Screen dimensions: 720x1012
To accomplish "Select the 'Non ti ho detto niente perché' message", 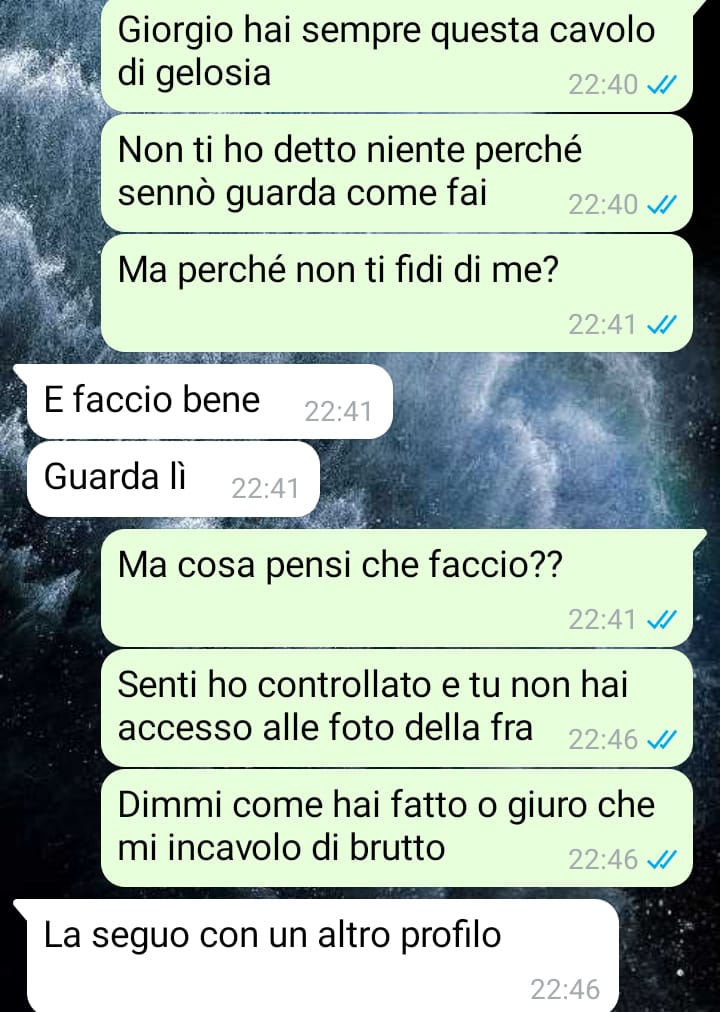I will [x=397, y=173].
